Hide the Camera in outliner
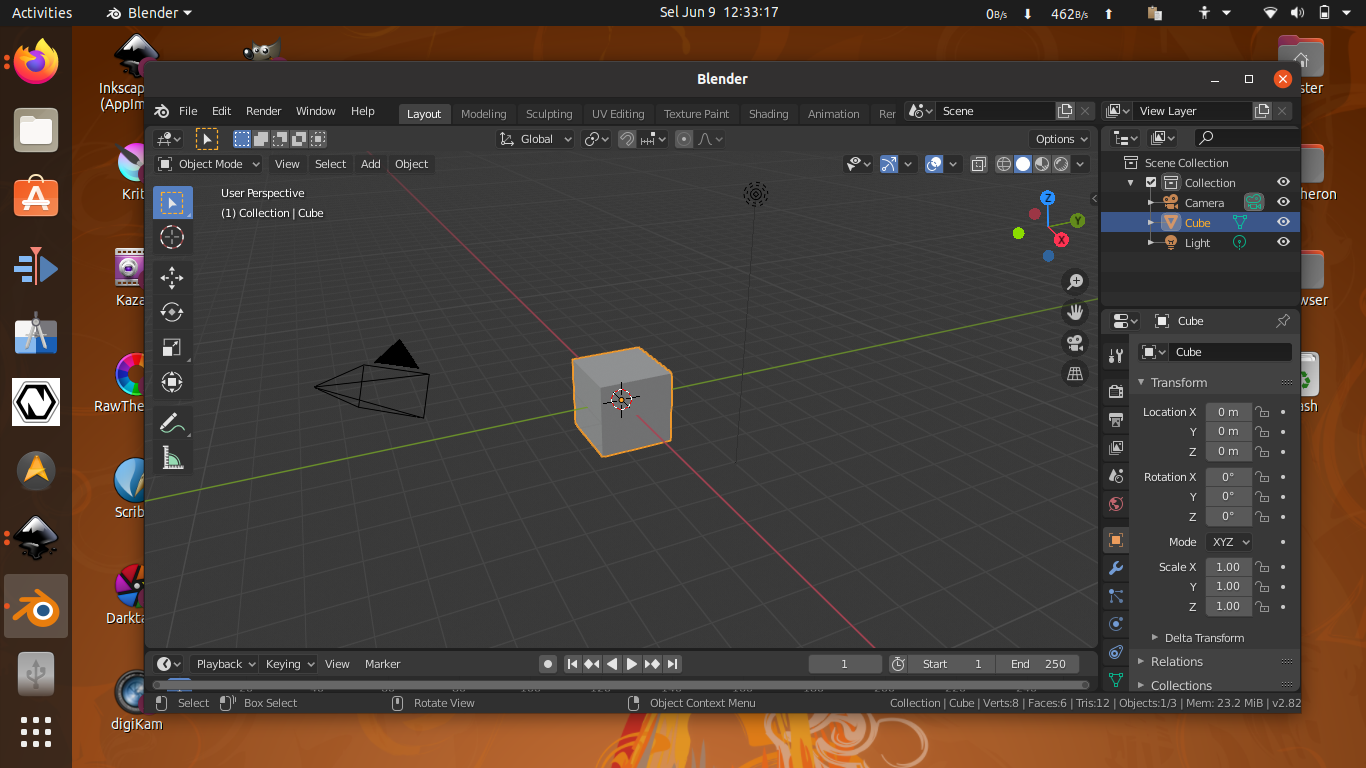 click(x=1283, y=202)
